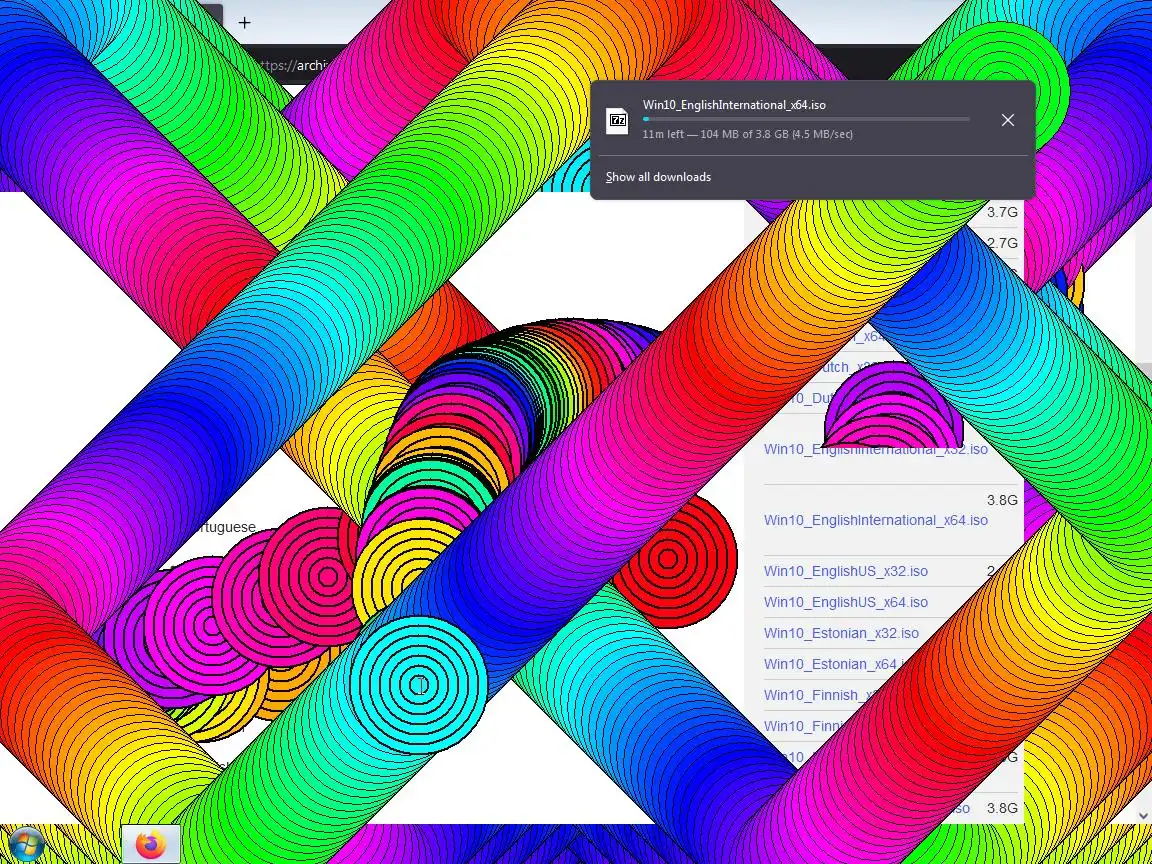Open a new tab with the plus button

tap(245, 23)
